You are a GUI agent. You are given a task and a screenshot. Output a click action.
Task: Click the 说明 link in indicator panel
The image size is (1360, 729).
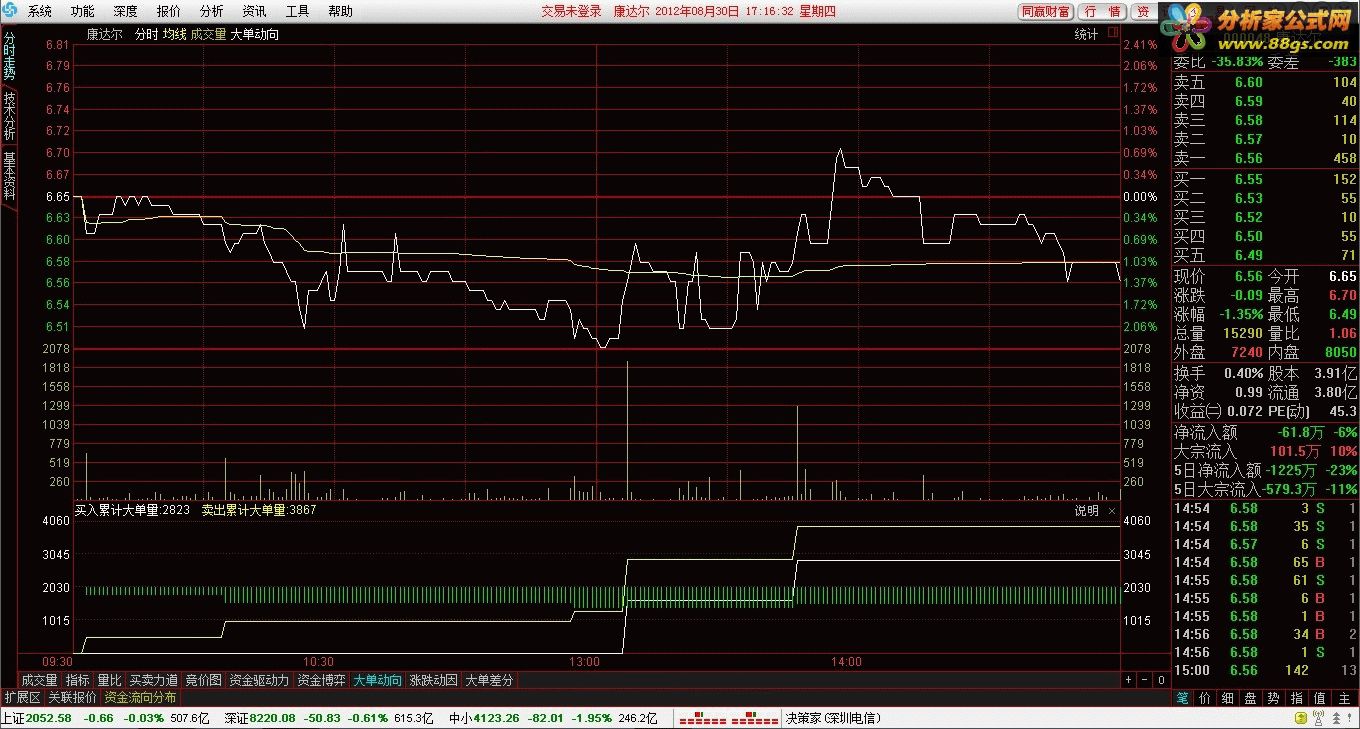(x=1087, y=511)
